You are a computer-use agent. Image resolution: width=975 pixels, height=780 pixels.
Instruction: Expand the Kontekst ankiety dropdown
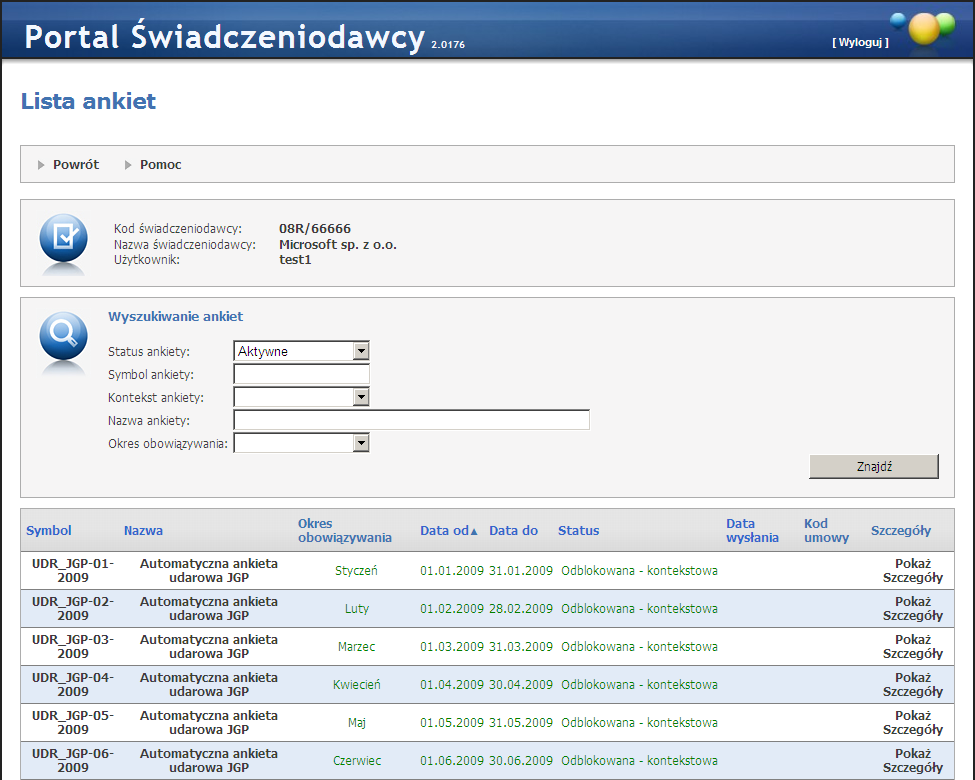click(x=361, y=397)
